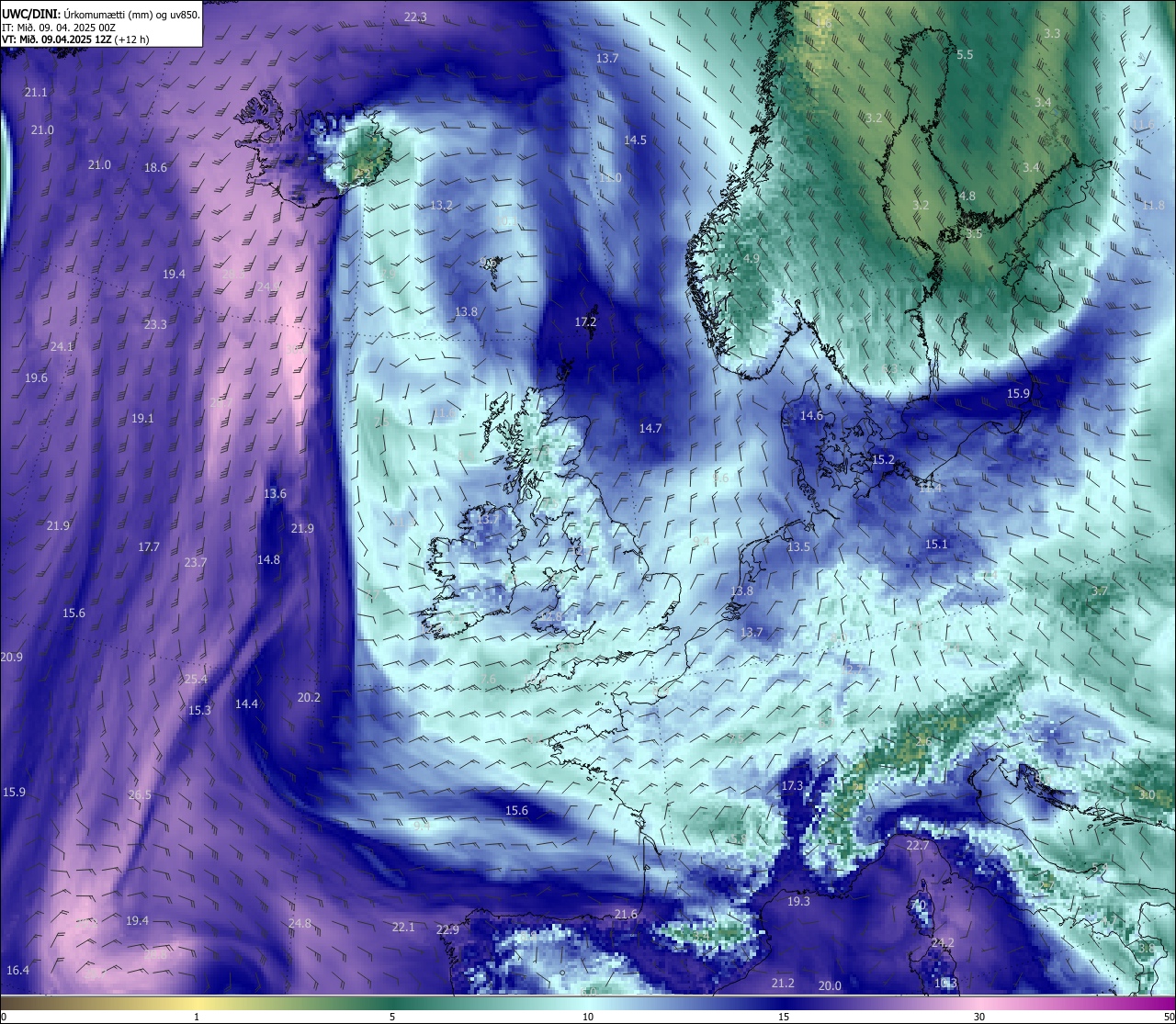Click the 24.2 value near Sardinia
The height and width of the screenshot is (1024, 1176).
tap(943, 943)
